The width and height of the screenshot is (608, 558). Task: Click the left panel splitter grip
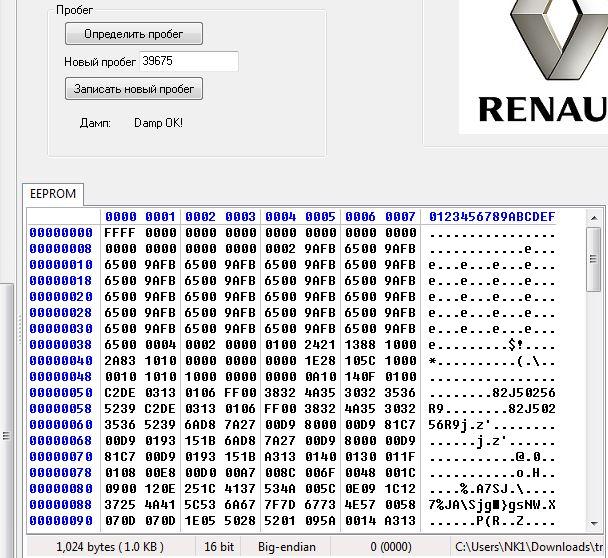6,435
